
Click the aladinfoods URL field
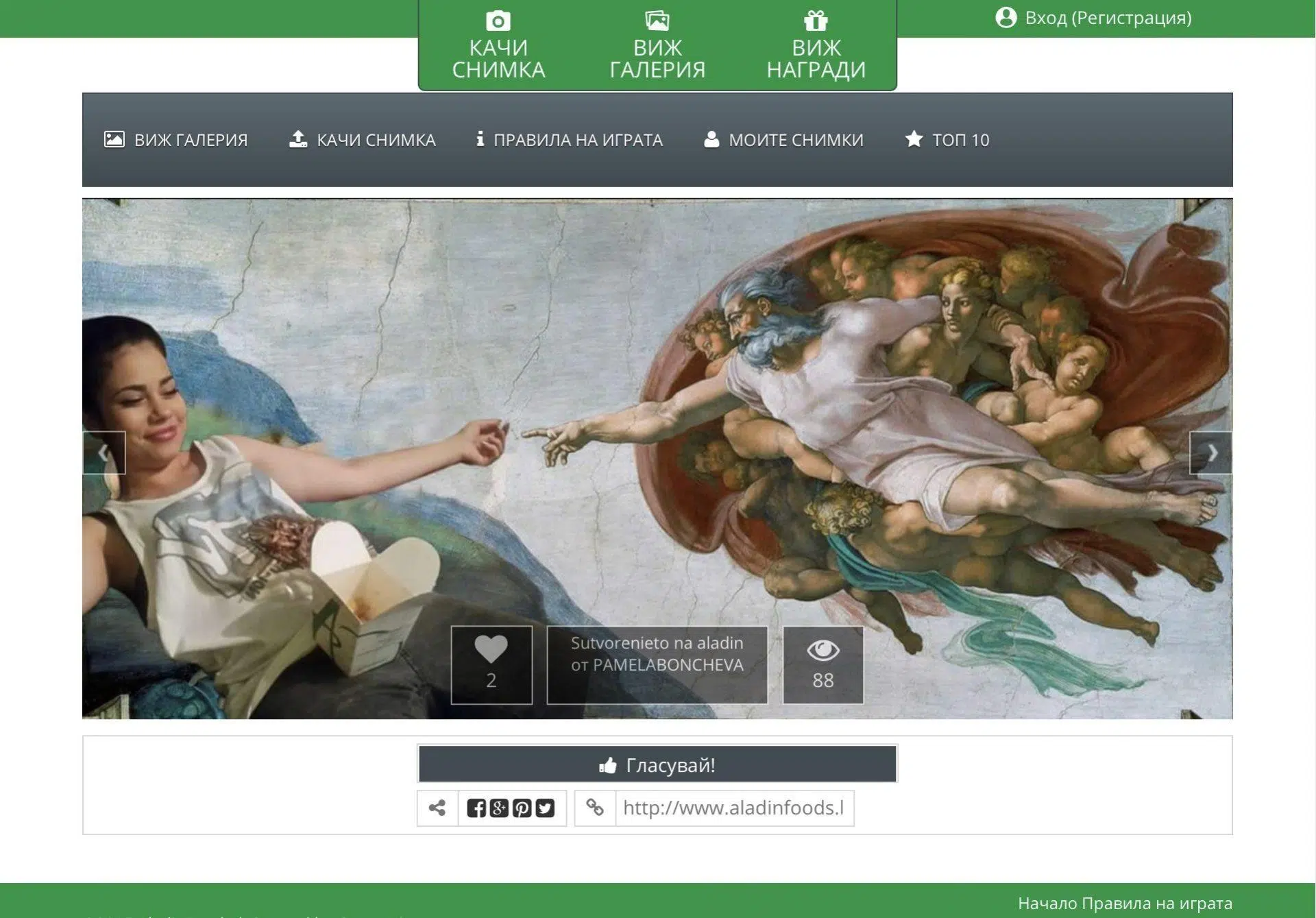734,808
